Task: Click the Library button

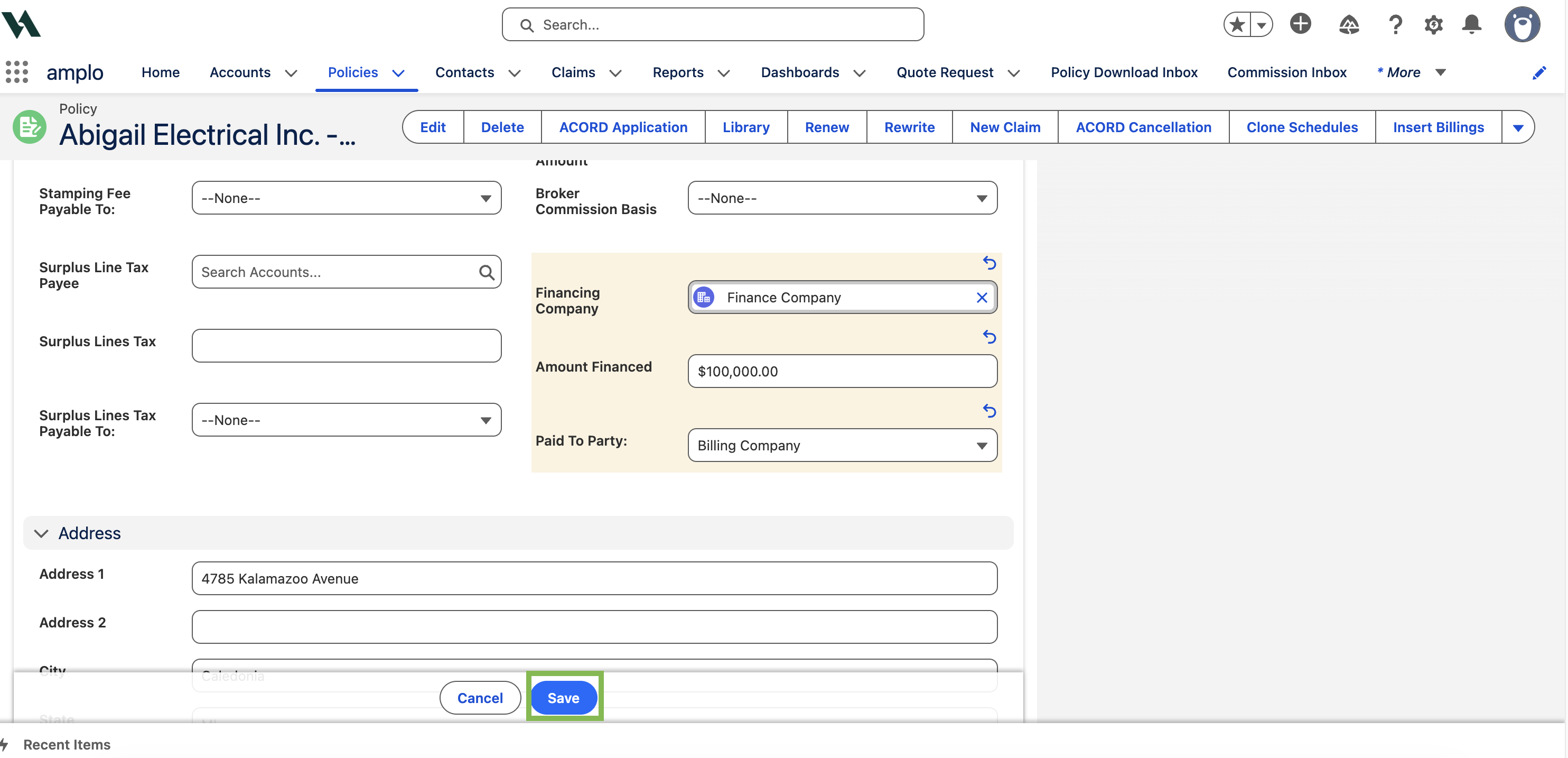Action: tap(745, 127)
